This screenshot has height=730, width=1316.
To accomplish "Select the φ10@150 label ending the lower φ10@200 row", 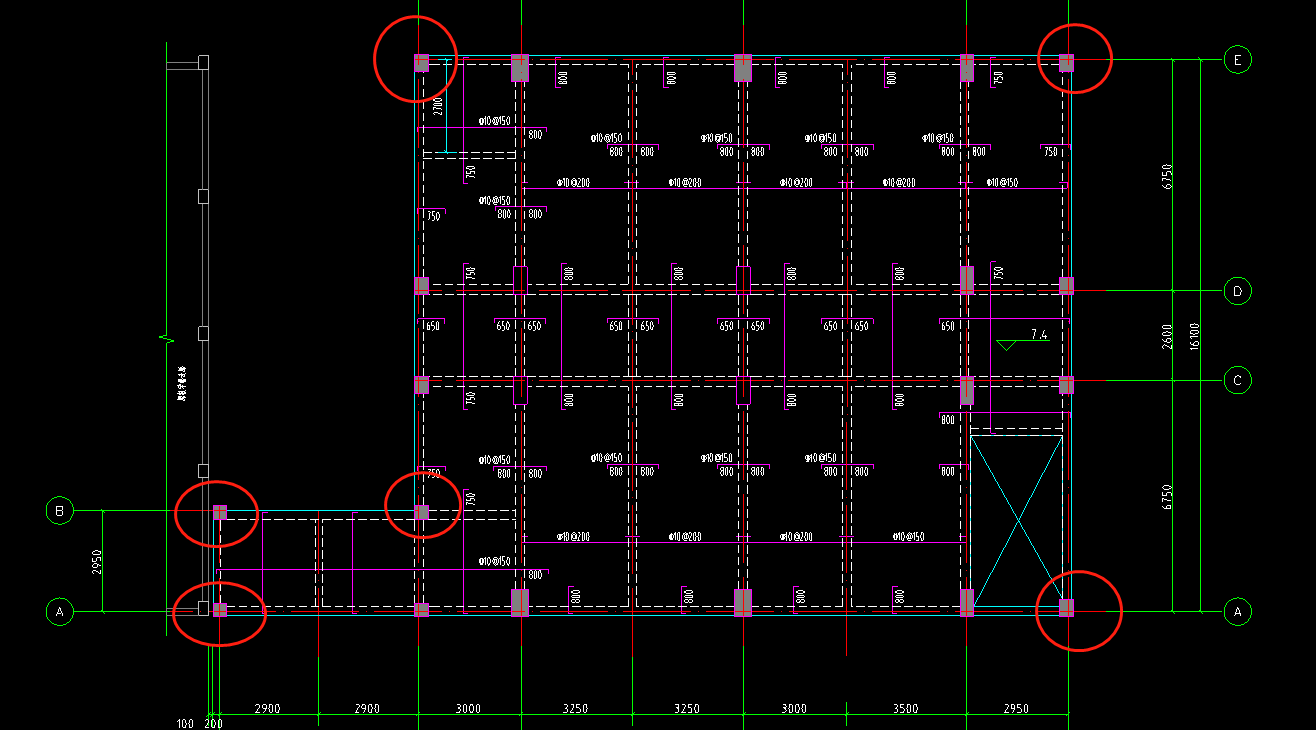I will [x=908, y=537].
